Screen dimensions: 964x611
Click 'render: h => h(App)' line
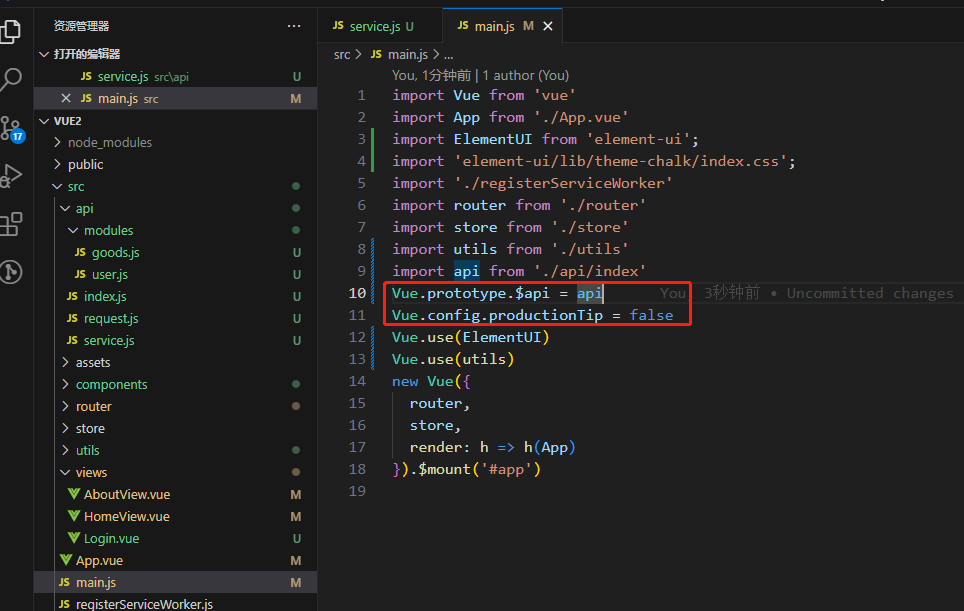point(492,447)
